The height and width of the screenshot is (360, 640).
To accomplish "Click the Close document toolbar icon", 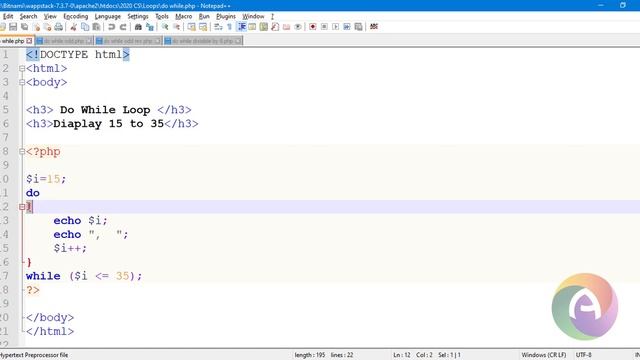I will (36, 27).
